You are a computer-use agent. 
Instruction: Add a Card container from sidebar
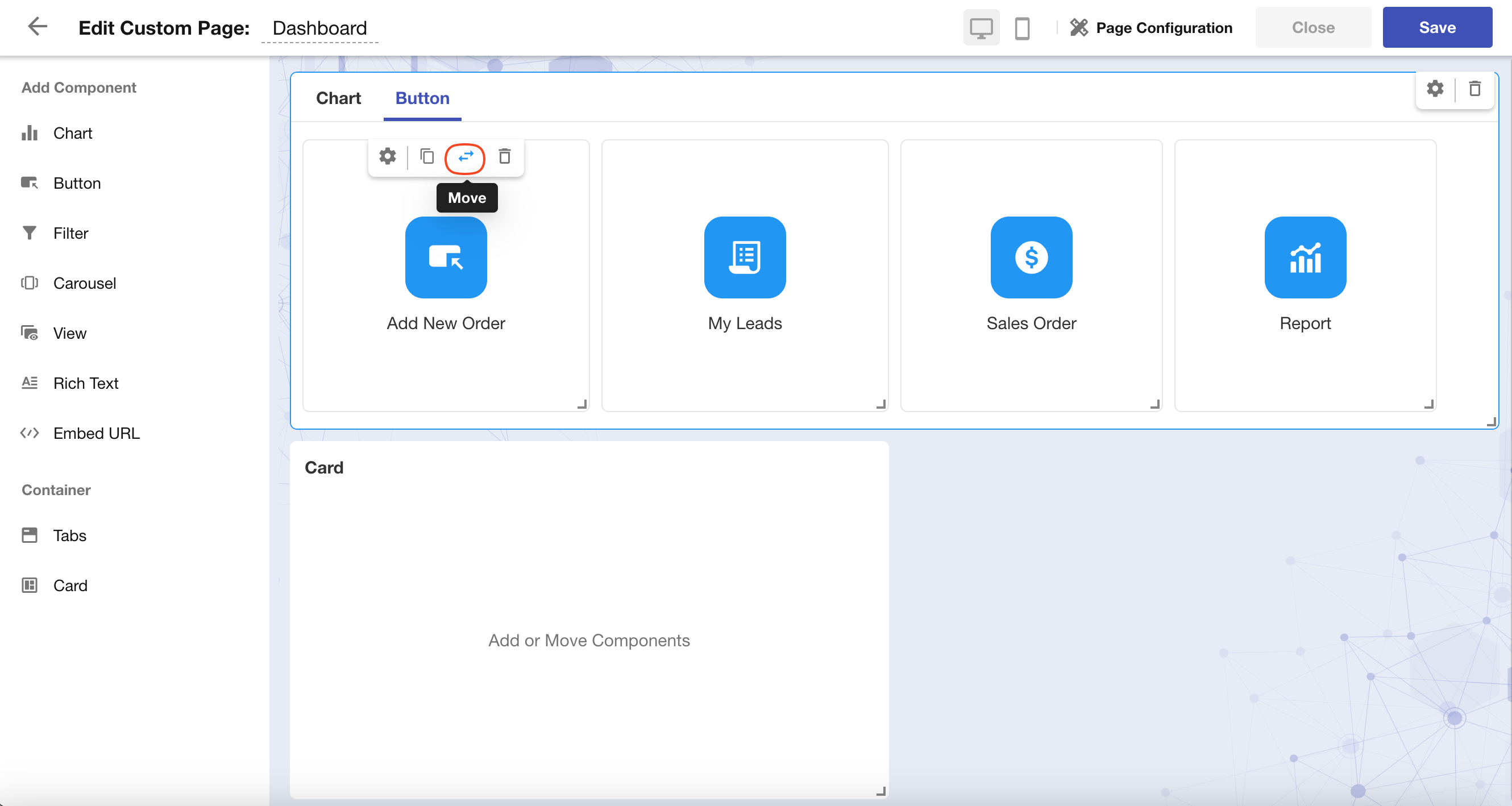click(55, 585)
